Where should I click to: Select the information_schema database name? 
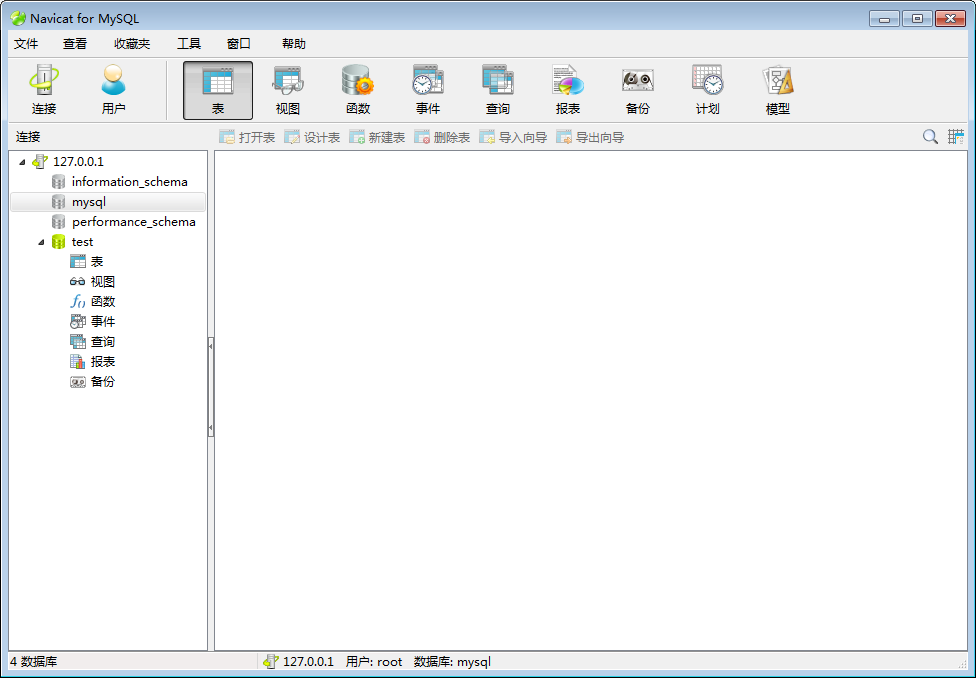129,182
